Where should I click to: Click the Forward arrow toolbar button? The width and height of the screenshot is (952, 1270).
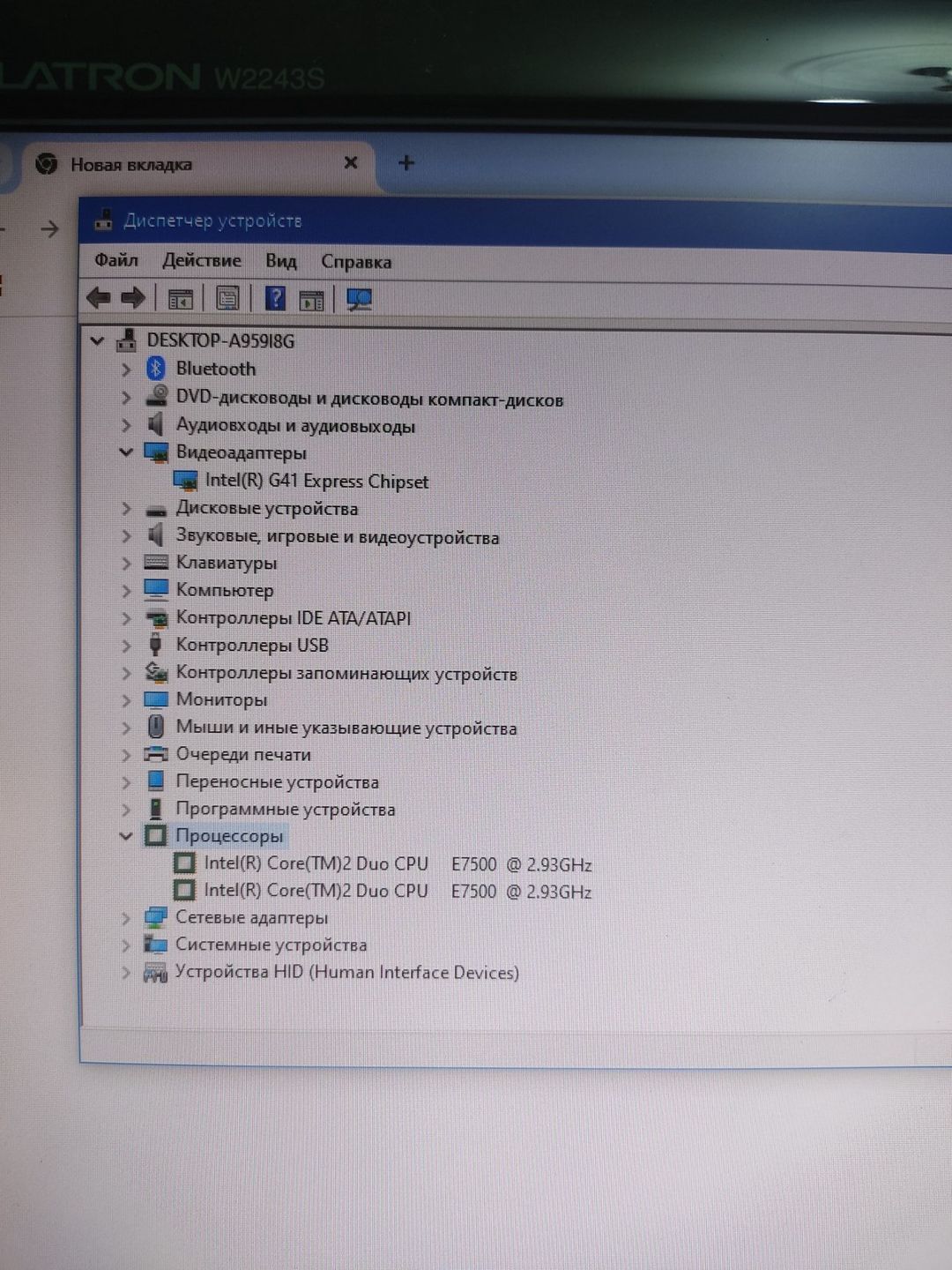[133, 298]
